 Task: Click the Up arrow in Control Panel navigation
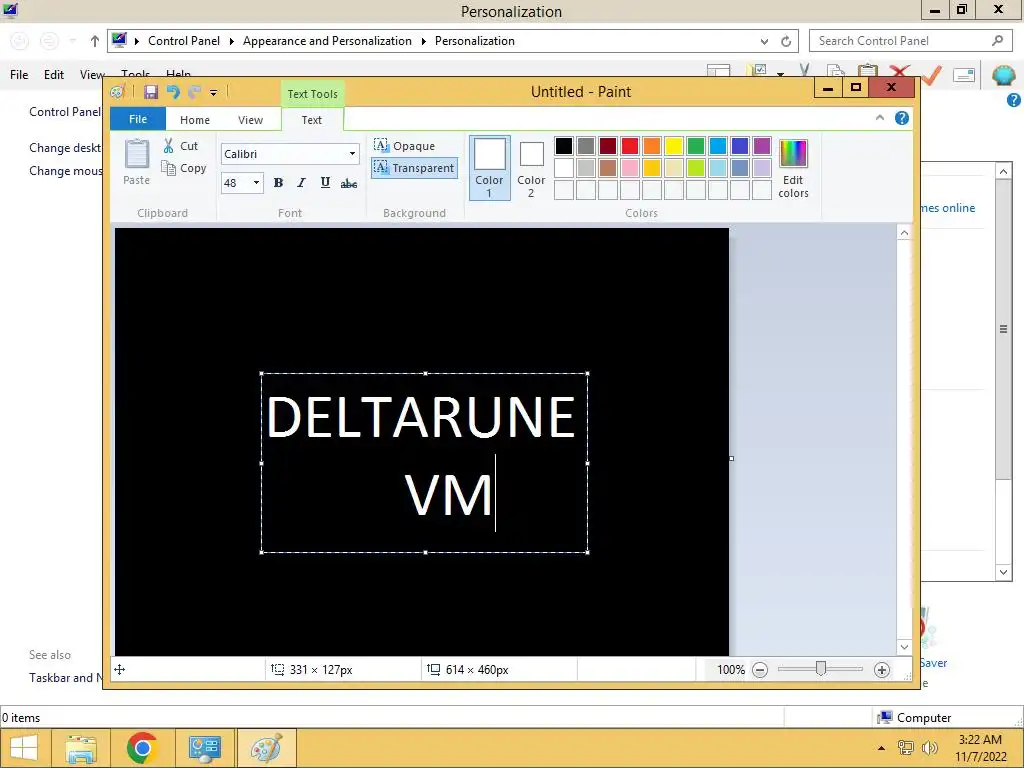(x=95, y=41)
